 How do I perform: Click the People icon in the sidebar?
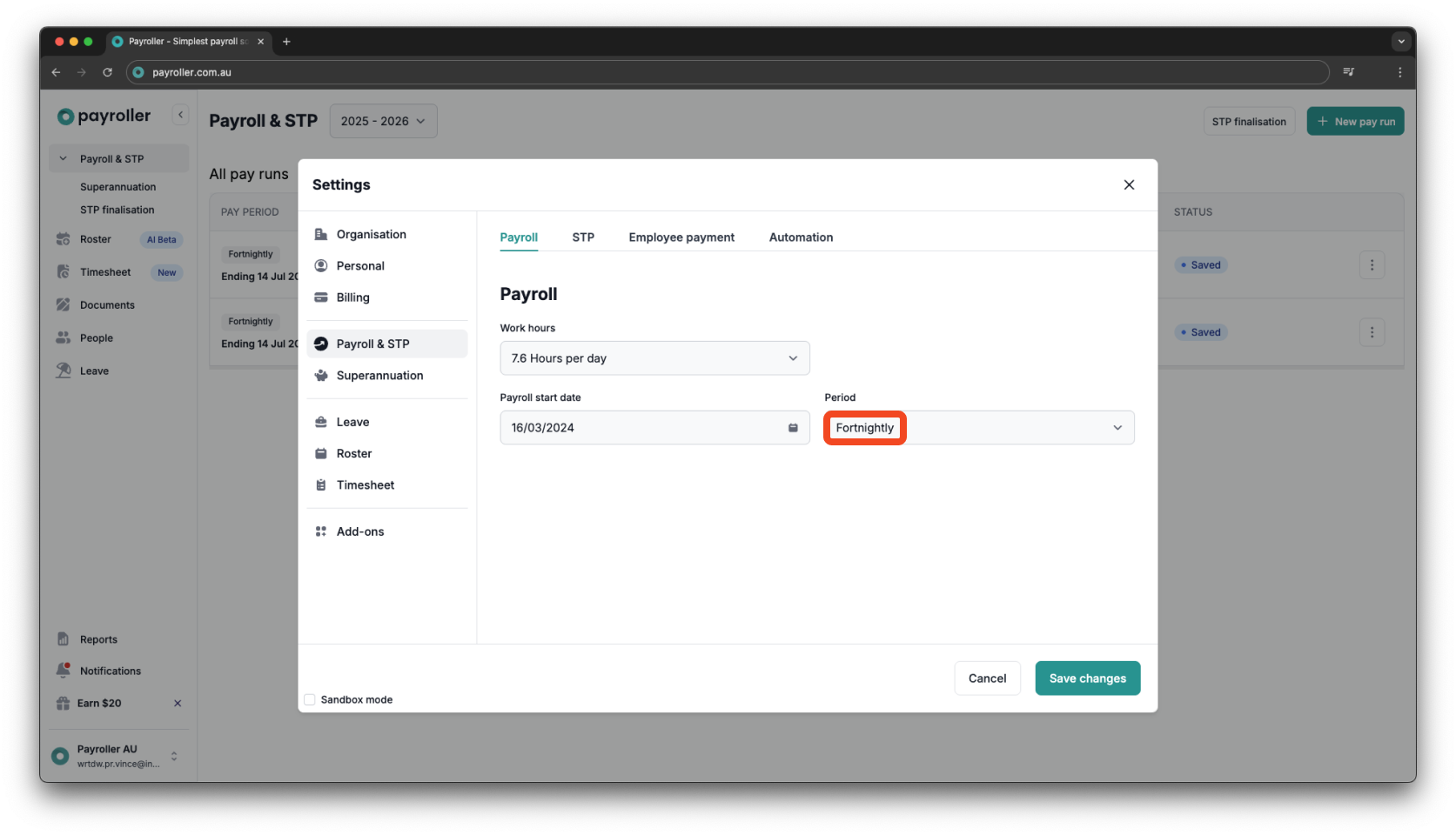pos(63,337)
